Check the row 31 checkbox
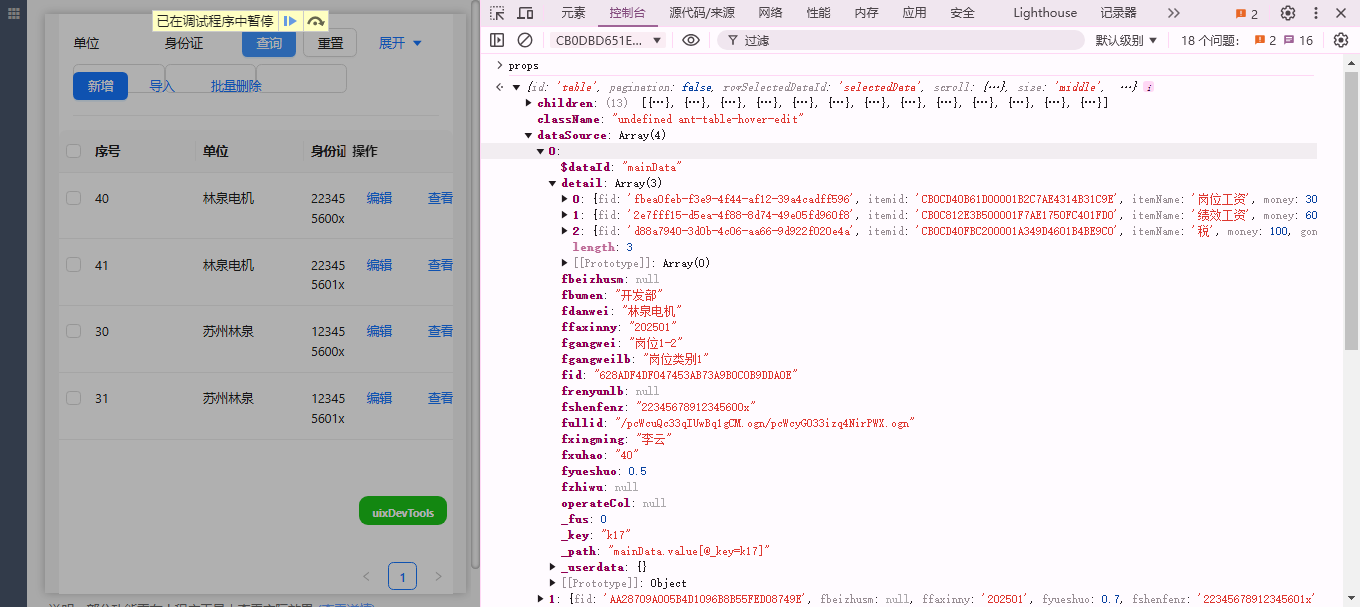Image resolution: width=1360 pixels, height=607 pixels. pos(73,398)
